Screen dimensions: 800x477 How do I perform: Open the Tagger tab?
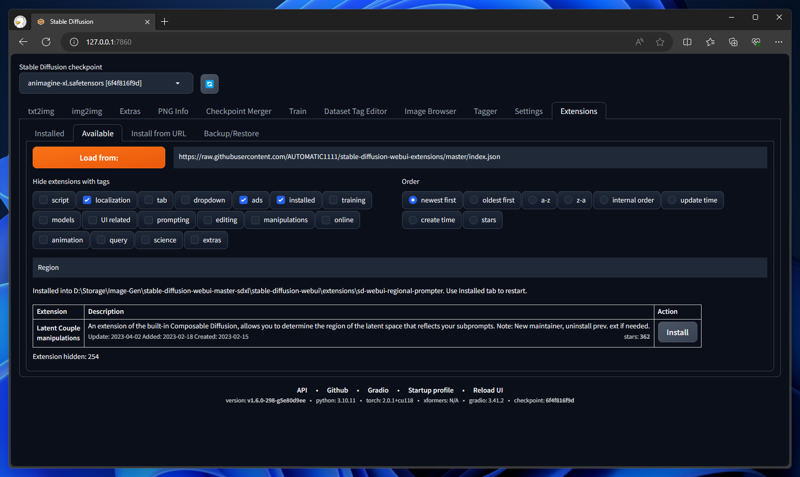[485, 111]
